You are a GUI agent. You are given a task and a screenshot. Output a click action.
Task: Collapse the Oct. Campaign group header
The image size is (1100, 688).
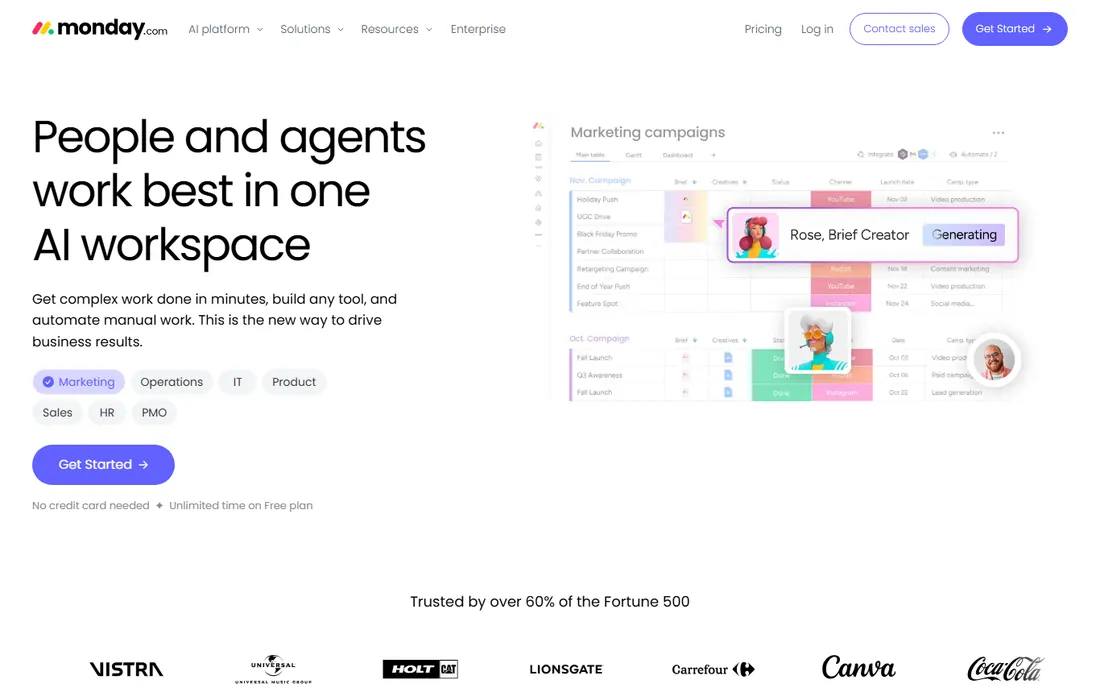point(599,339)
